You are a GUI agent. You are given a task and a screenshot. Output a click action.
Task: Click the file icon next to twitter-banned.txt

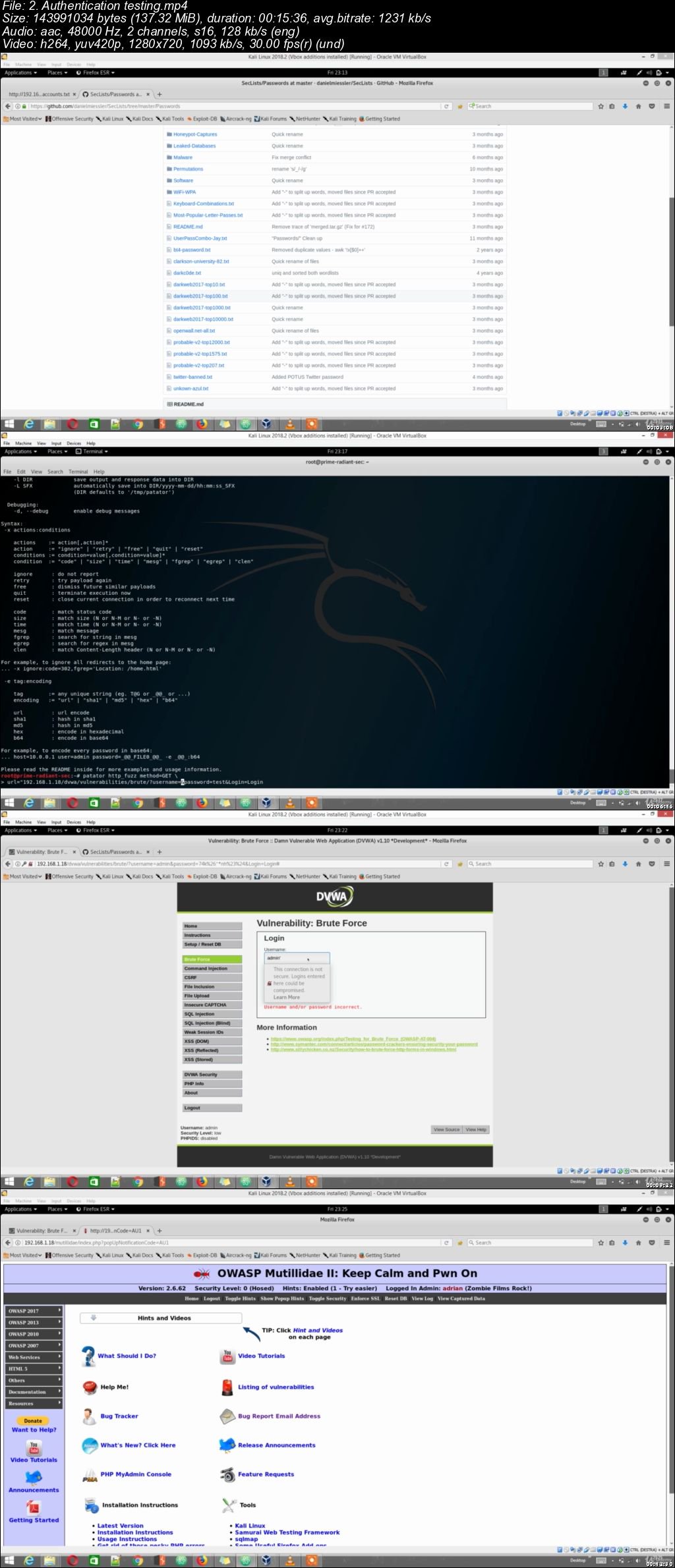coord(169,377)
